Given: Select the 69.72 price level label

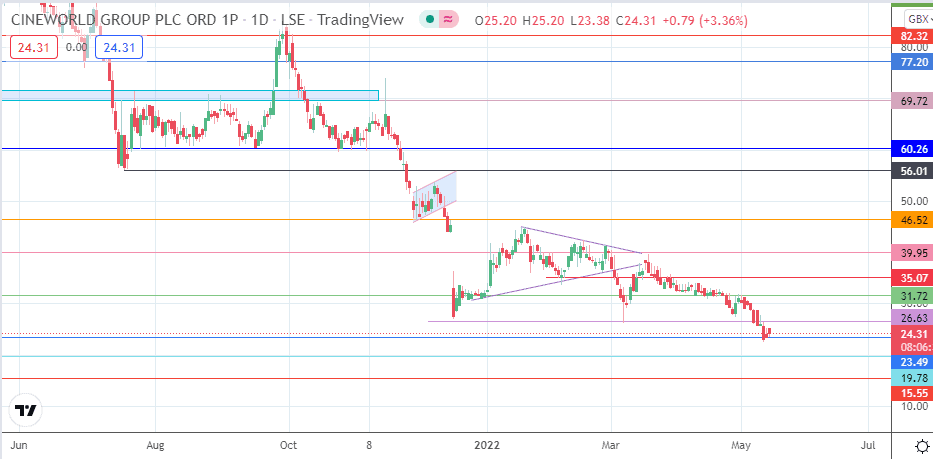Looking at the screenshot, I should pyautogui.click(x=912, y=101).
